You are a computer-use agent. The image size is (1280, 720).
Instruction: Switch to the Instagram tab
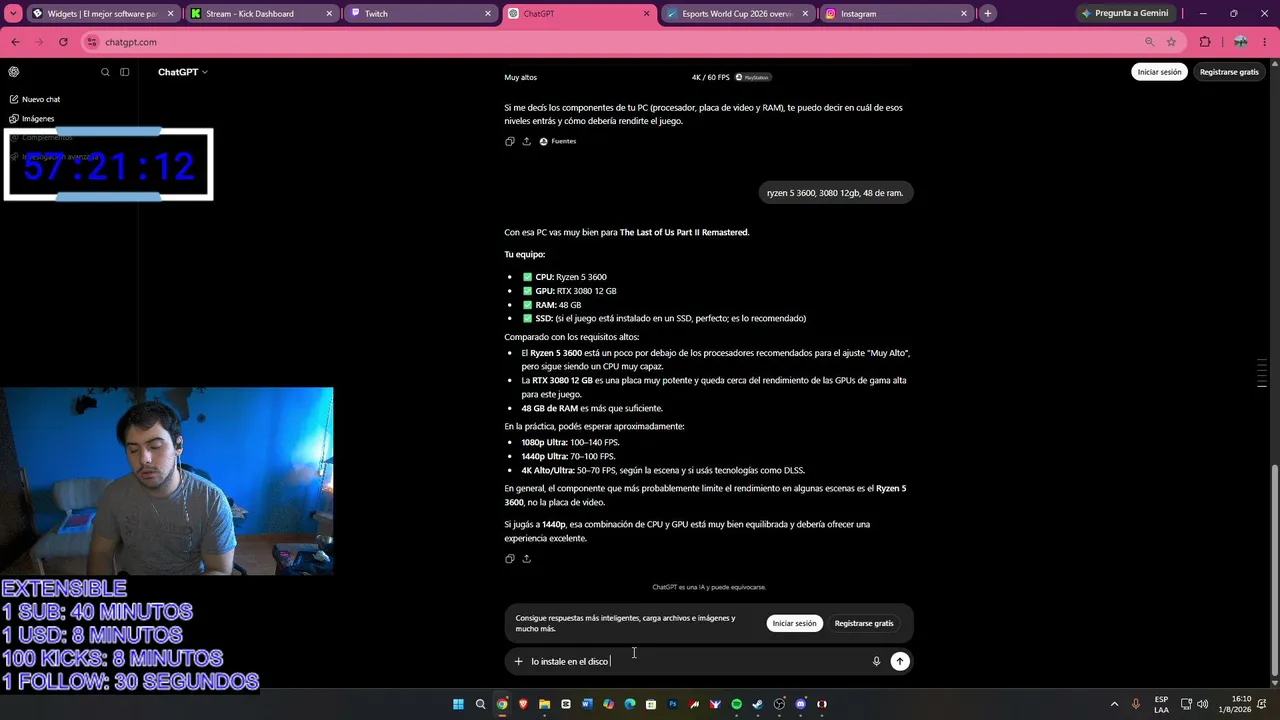896,14
